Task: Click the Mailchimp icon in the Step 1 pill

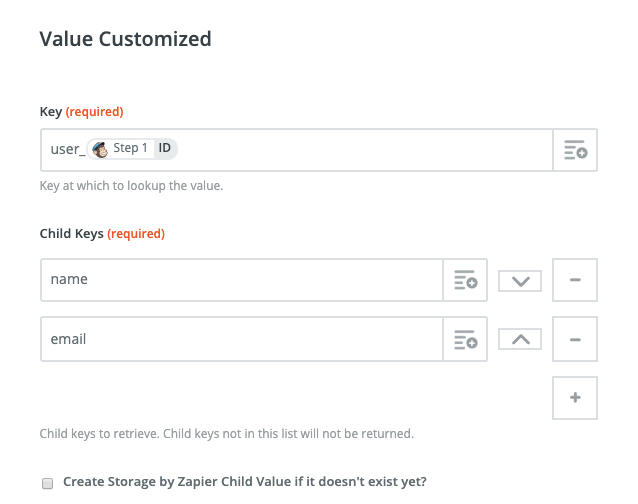Action: pyautogui.click(x=100, y=149)
